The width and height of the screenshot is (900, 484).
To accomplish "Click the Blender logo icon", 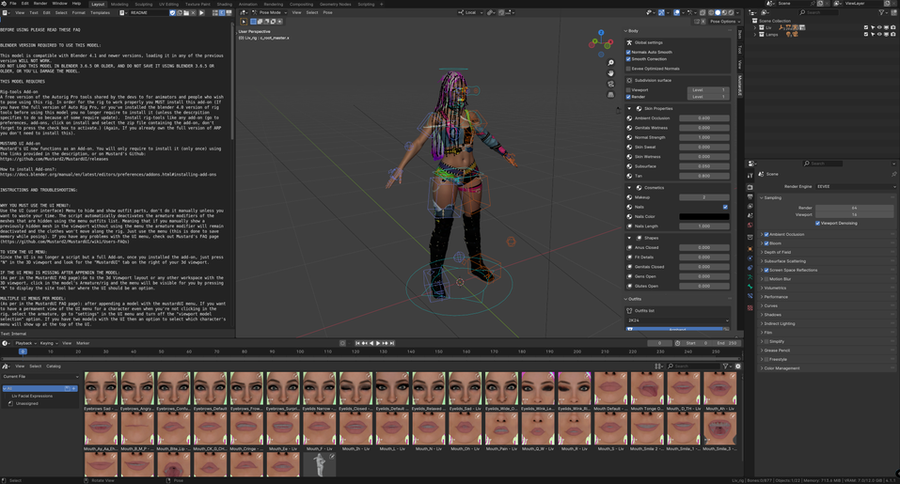I will click(x=5, y=4).
